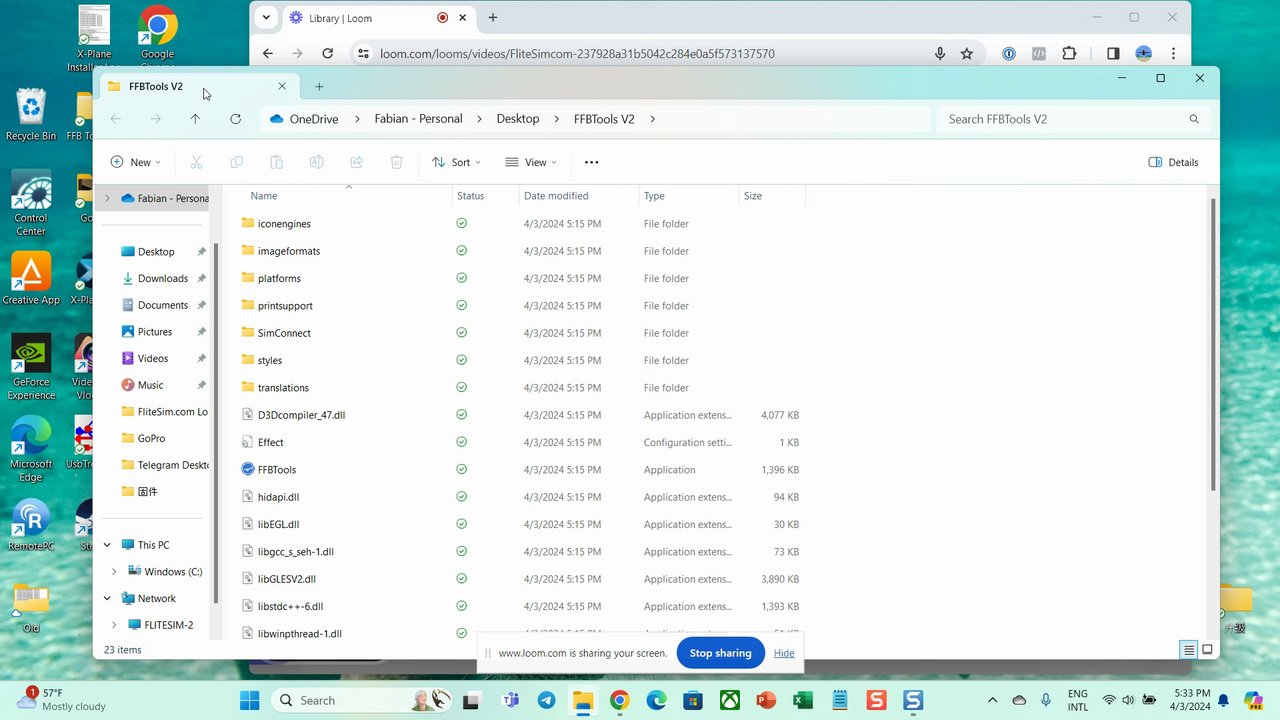Screen dimensions: 1280x720
Task: Open the Sort dropdown
Action: click(x=456, y=162)
